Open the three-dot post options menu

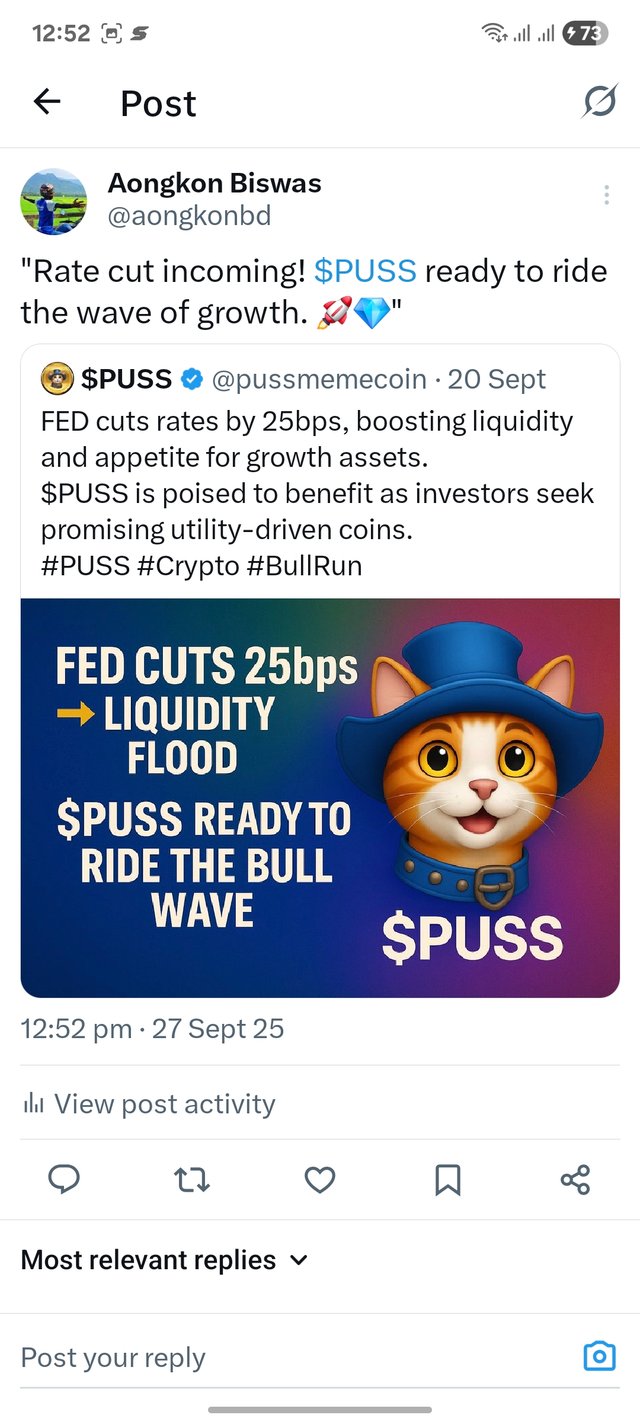(x=606, y=195)
